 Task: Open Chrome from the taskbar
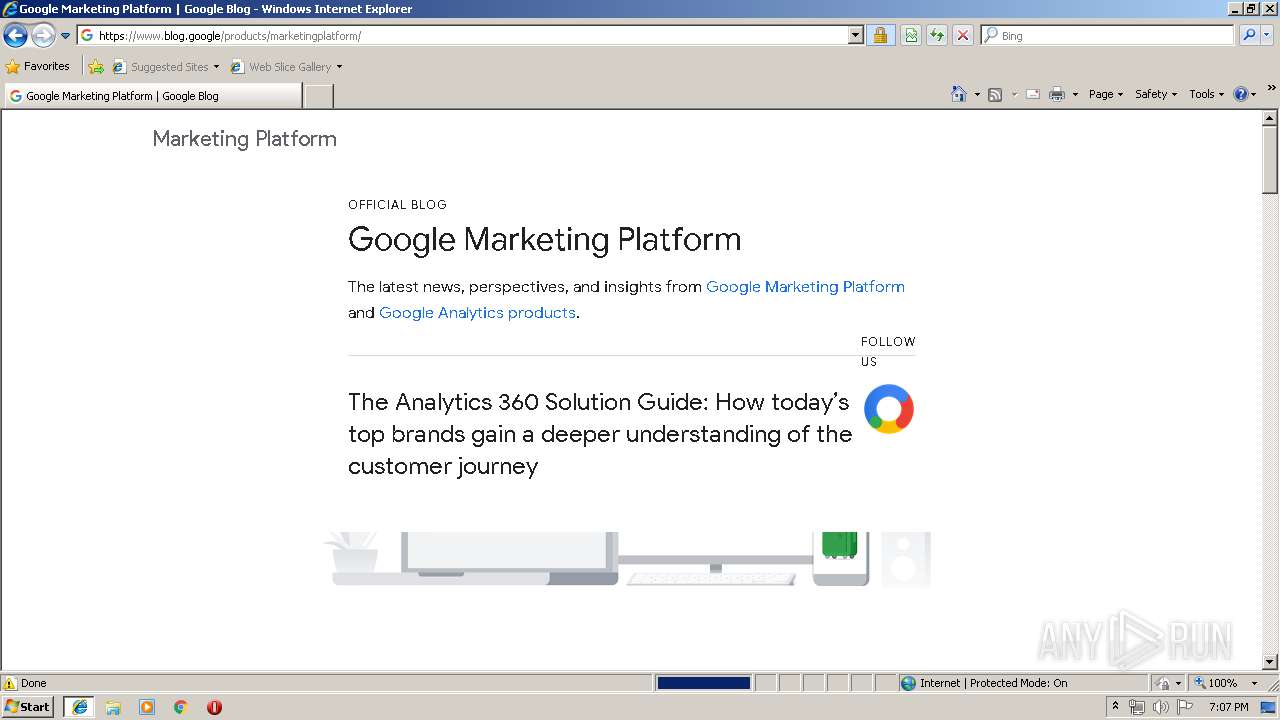[181, 707]
